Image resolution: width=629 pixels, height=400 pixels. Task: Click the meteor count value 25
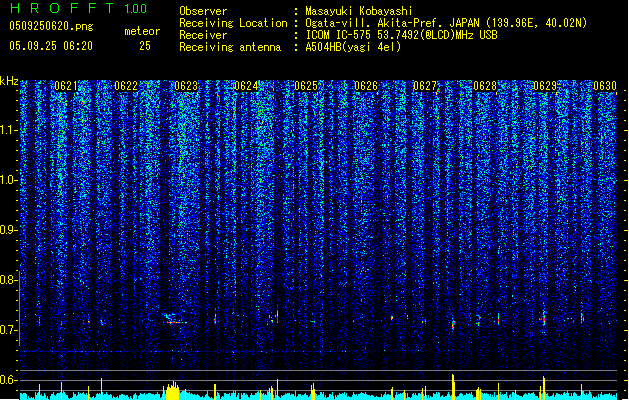pyautogui.click(x=145, y=46)
